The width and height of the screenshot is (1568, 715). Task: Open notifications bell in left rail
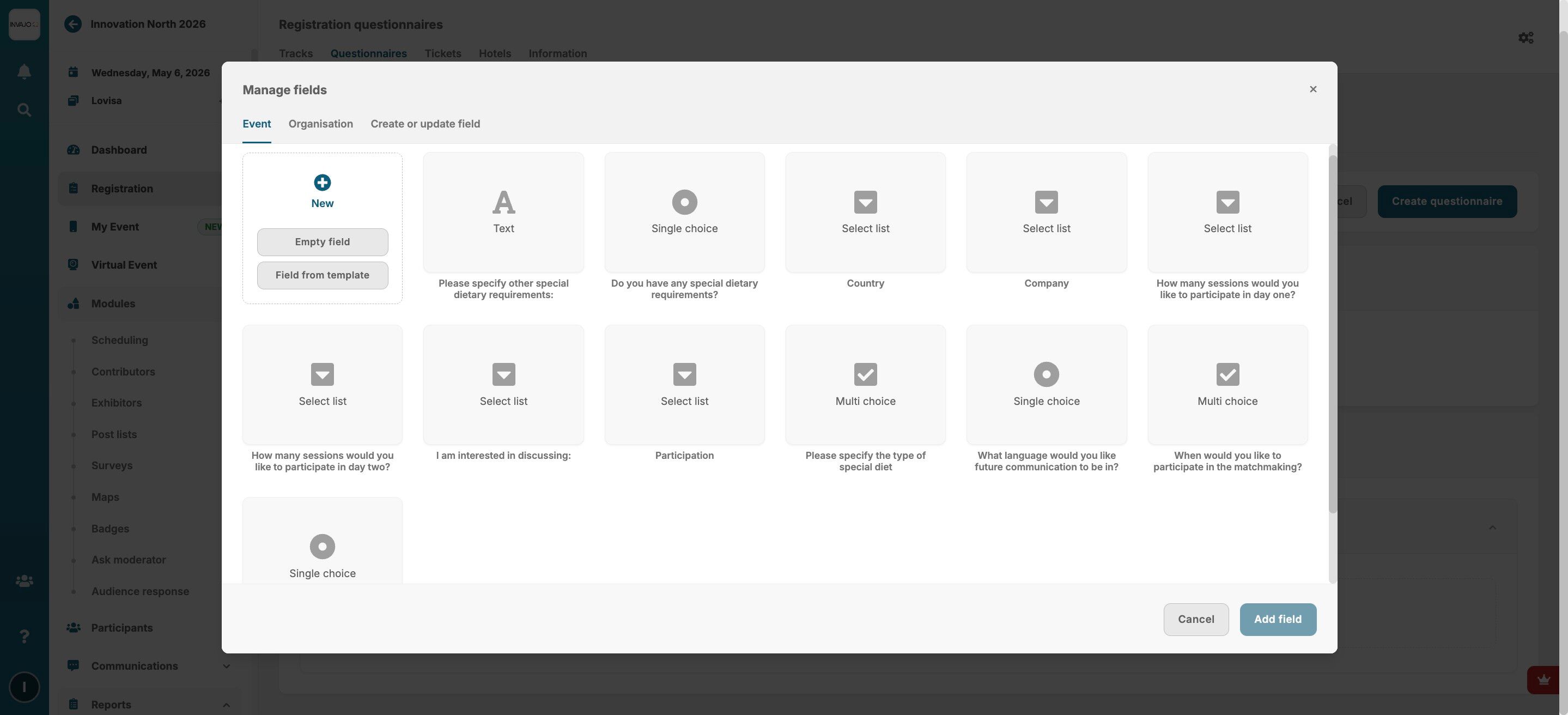tap(25, 72)
